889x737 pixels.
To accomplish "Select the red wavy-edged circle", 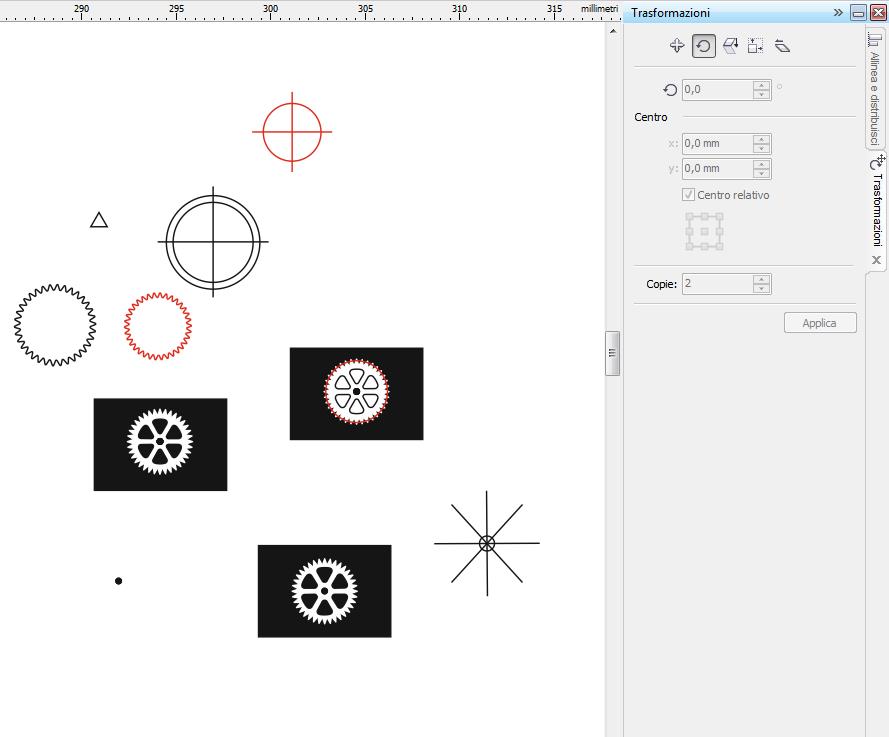I will click(x=158, y=326).
